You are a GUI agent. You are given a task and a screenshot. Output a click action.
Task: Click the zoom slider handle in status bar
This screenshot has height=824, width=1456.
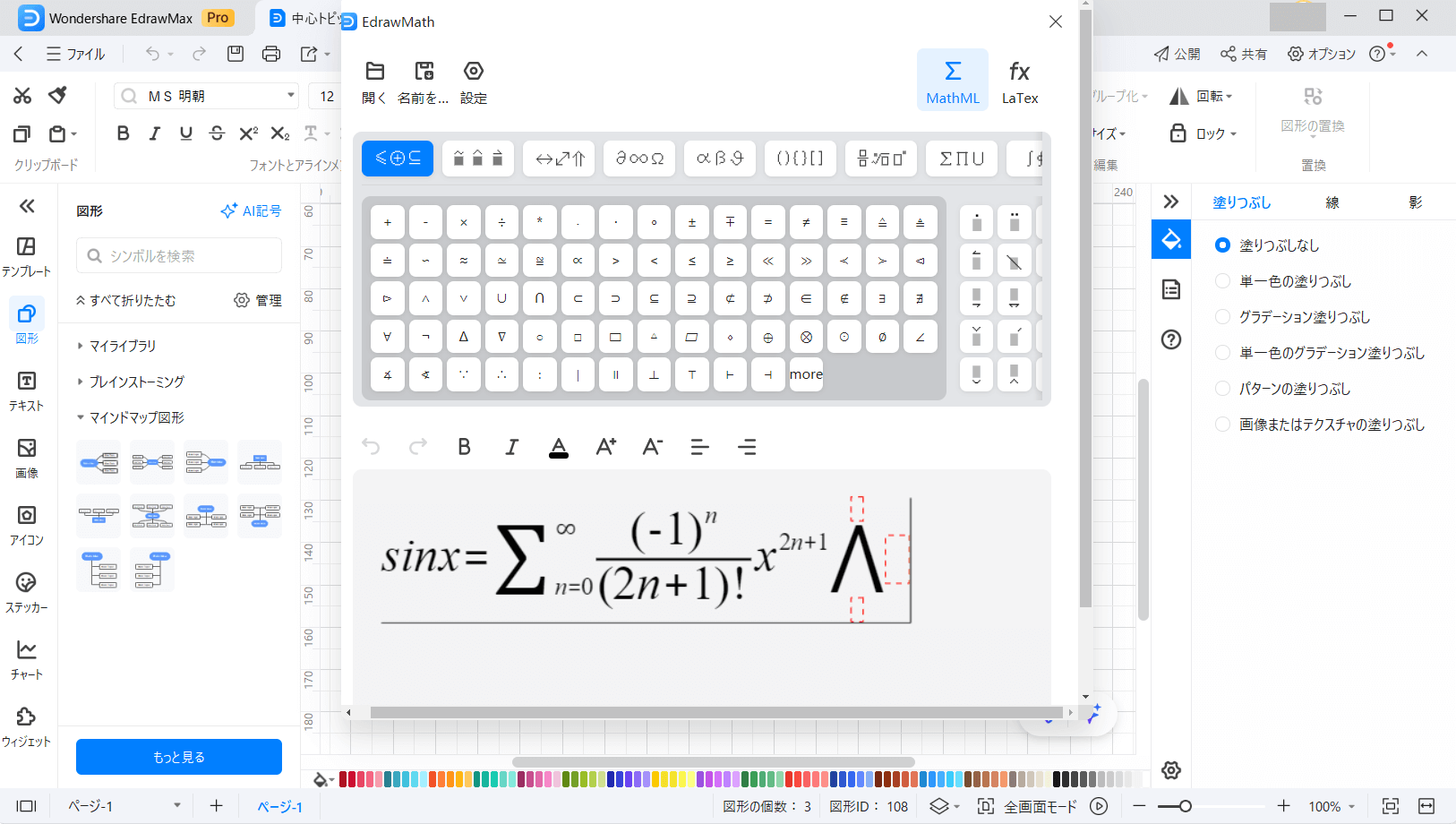[x=1185, y=806]
